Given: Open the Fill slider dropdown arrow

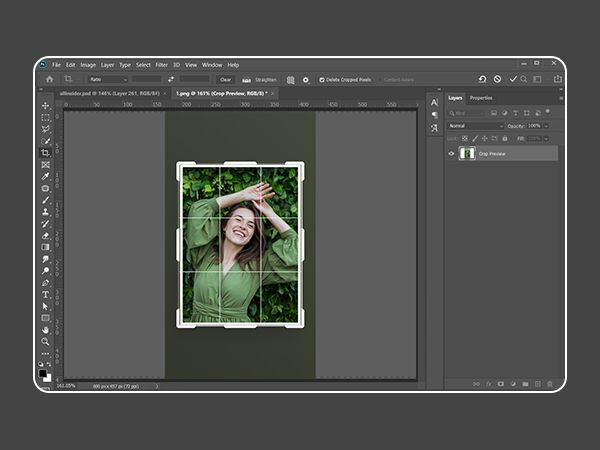Looking at the screenshot, I should pyautogui.click(x=546, y=139).
